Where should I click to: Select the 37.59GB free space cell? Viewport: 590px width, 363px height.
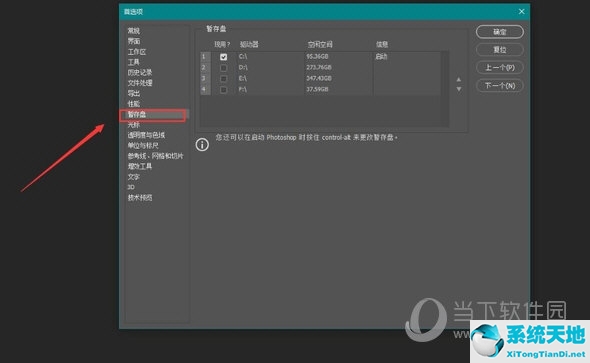317,89
